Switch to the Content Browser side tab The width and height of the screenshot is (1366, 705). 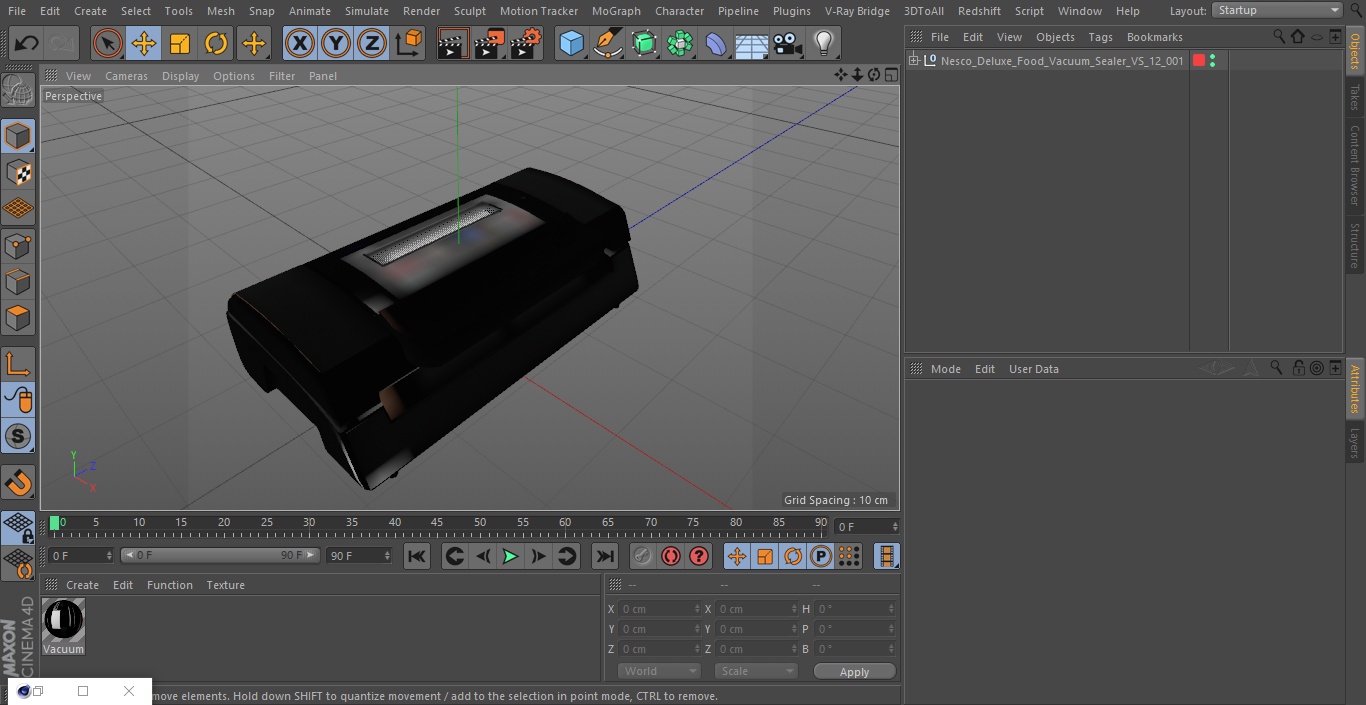tap(1355, 165)
